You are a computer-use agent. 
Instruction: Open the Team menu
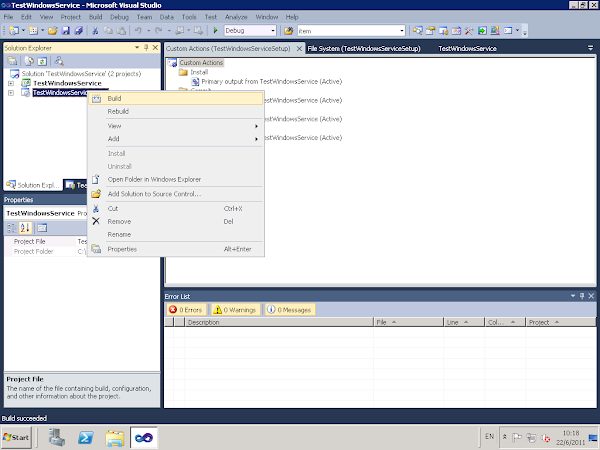tap(144, 17)
